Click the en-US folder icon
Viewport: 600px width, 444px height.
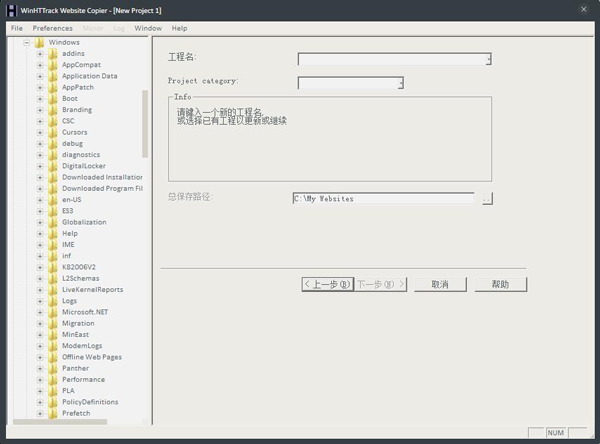(x=53, y=200)
